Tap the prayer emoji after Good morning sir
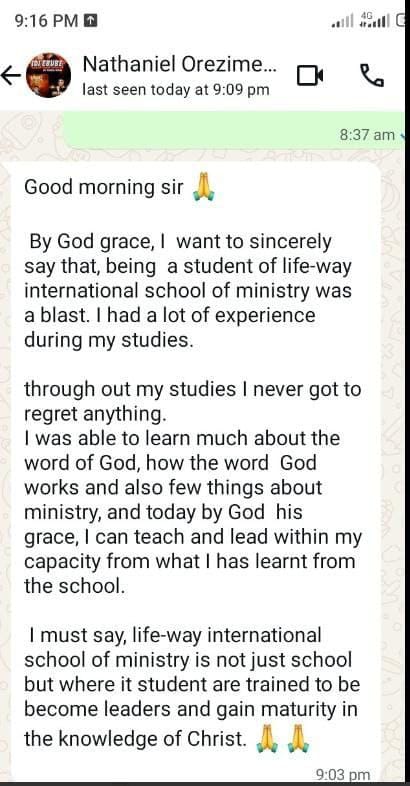410x786 pixels. (203, 187)
